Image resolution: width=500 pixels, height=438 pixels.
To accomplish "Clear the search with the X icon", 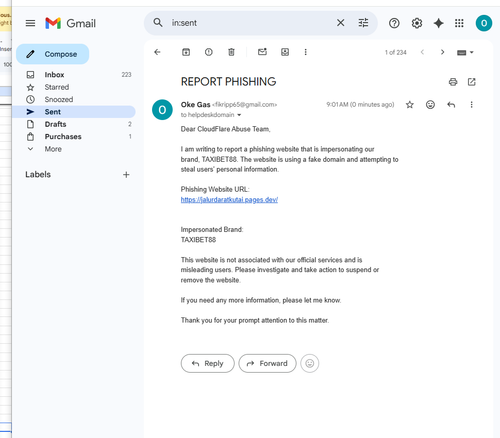I will click(340, 23).
